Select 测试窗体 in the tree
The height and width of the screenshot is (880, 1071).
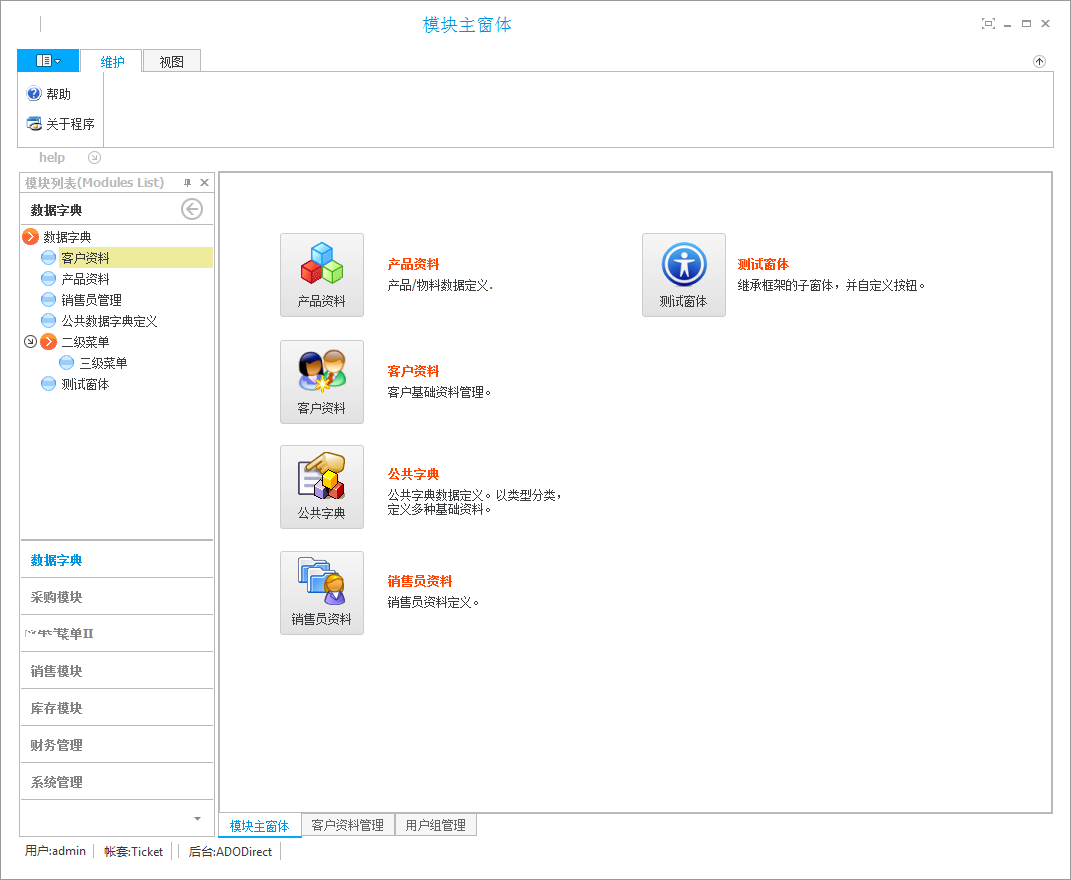tap(85, 385)
